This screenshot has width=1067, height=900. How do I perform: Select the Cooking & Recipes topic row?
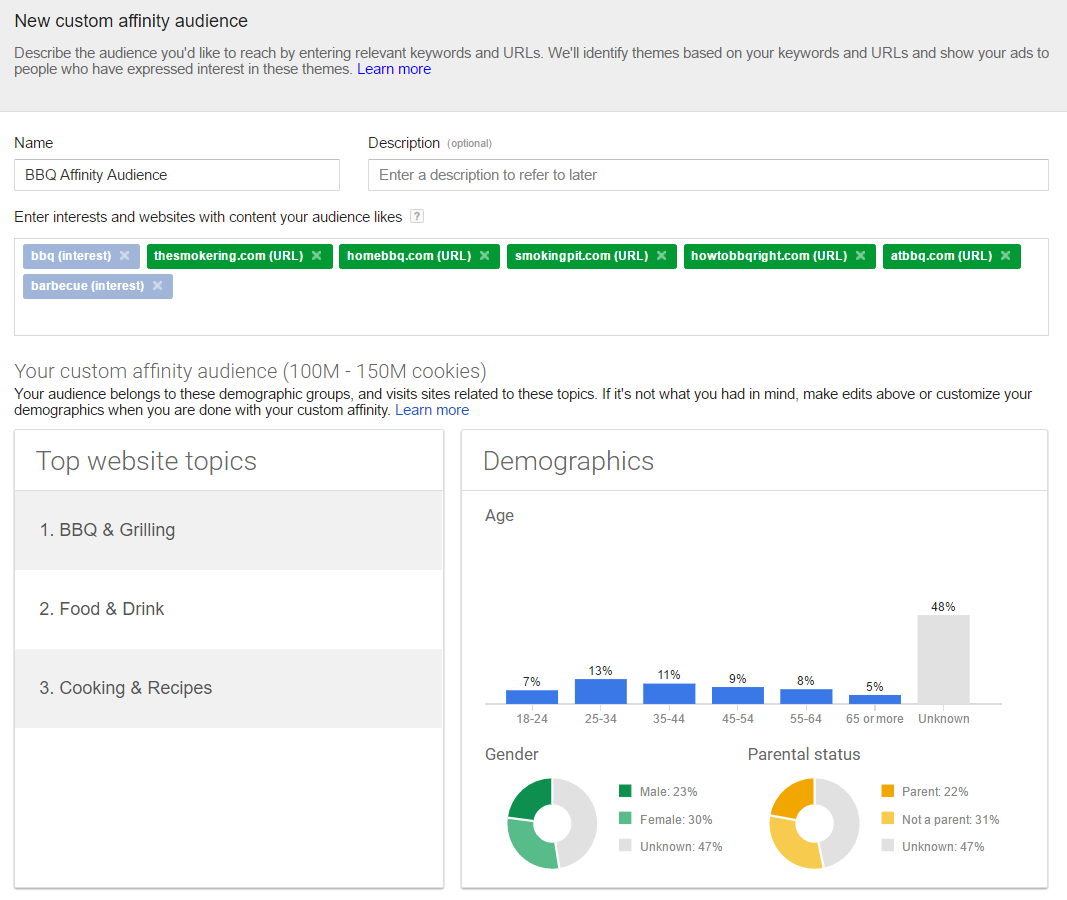coord(229,688)
